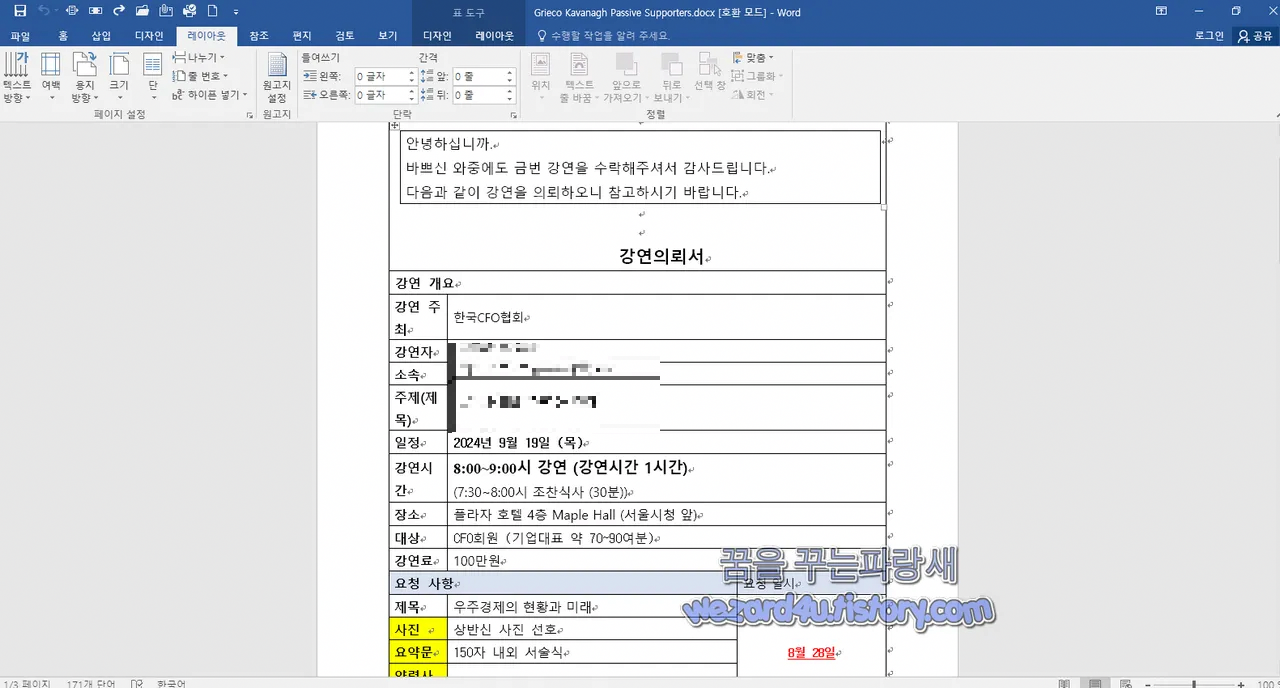Open the 위치 position gallery
Viewport: 1280px width, 688px height.
click(541, 78)
